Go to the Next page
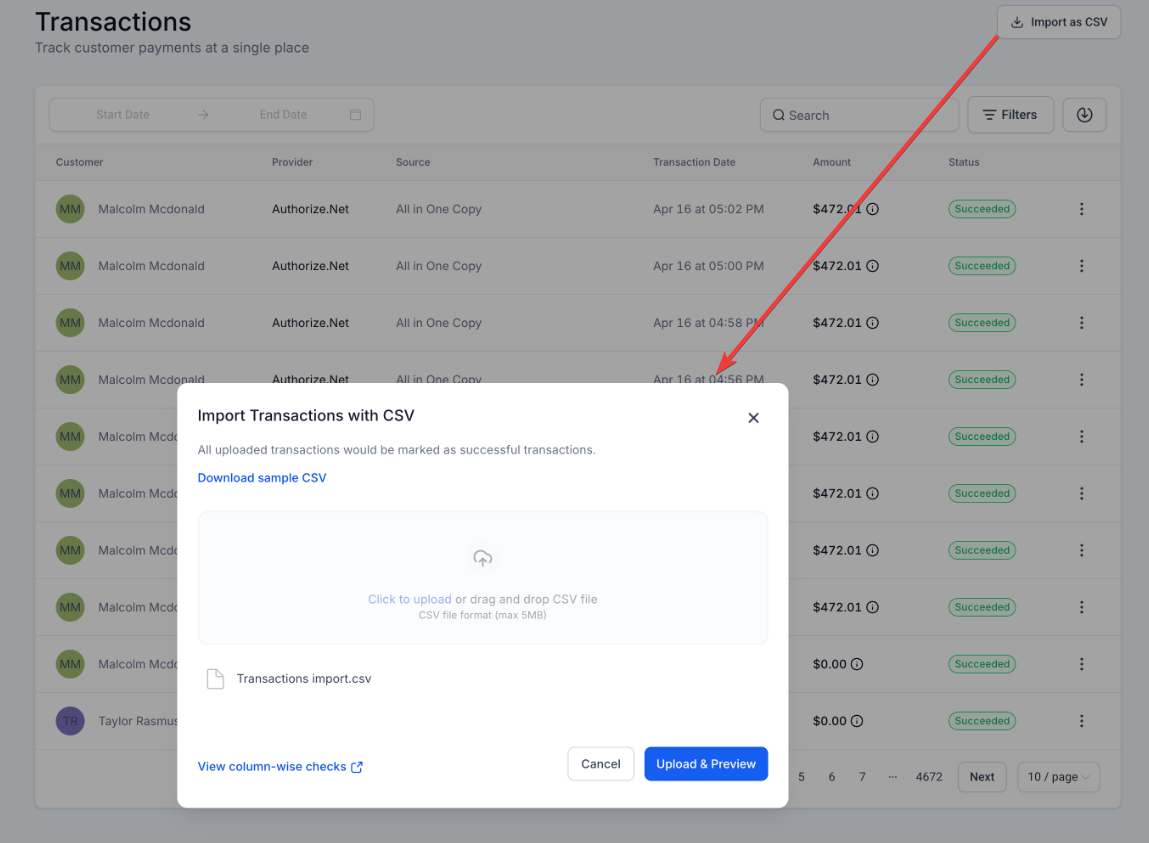 [x=981, y=777]
